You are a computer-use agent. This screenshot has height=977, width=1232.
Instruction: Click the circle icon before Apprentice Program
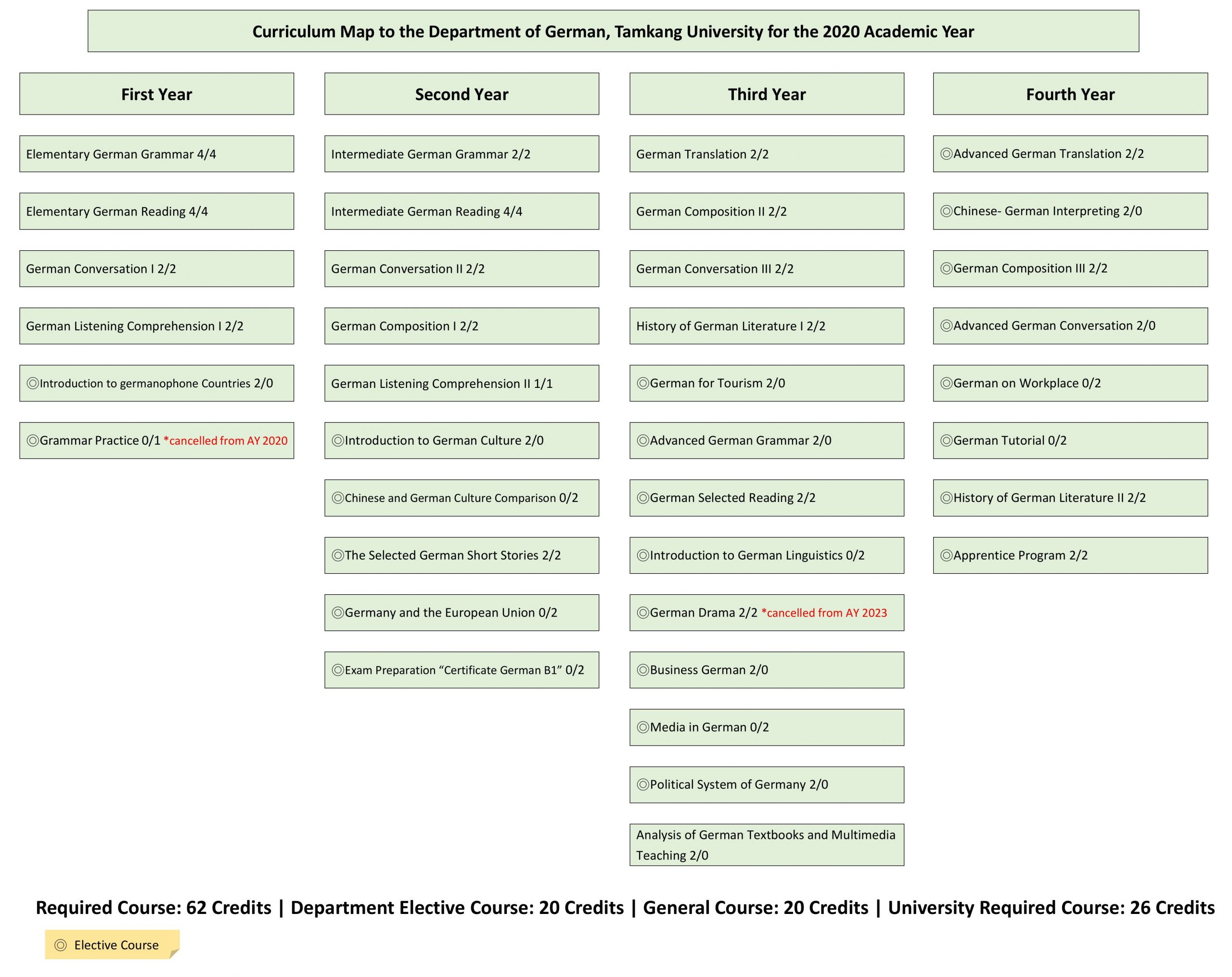946,555
